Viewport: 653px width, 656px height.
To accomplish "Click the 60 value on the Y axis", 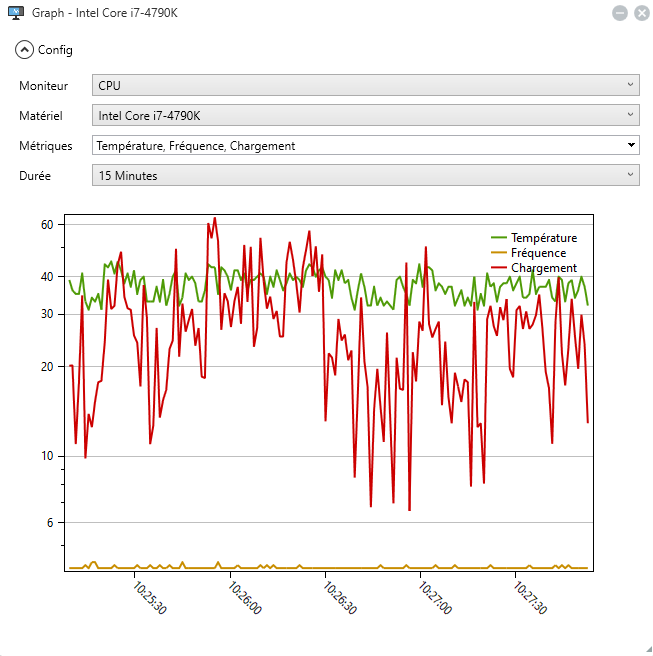I will click(x=47, y=225).
